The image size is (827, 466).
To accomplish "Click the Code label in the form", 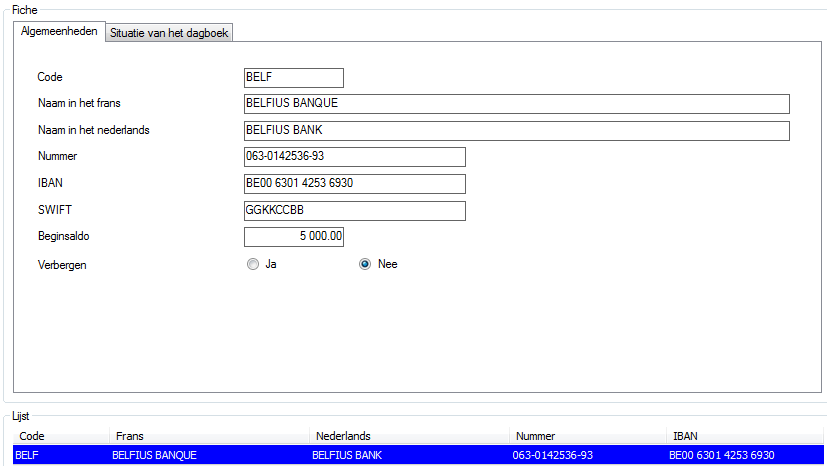I will pos(50,77).
